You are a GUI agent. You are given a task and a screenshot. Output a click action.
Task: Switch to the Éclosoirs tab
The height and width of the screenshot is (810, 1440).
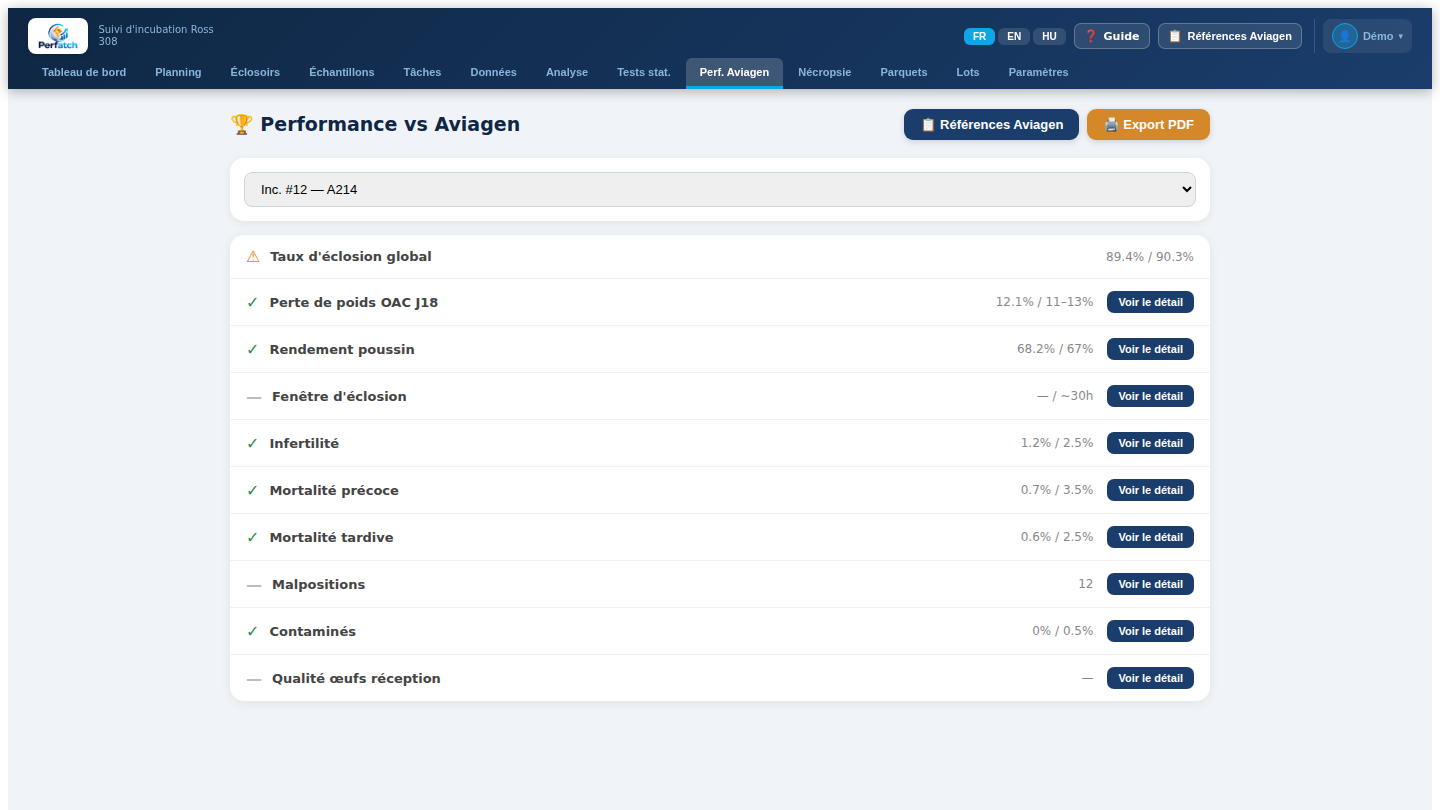pos(255,72)
